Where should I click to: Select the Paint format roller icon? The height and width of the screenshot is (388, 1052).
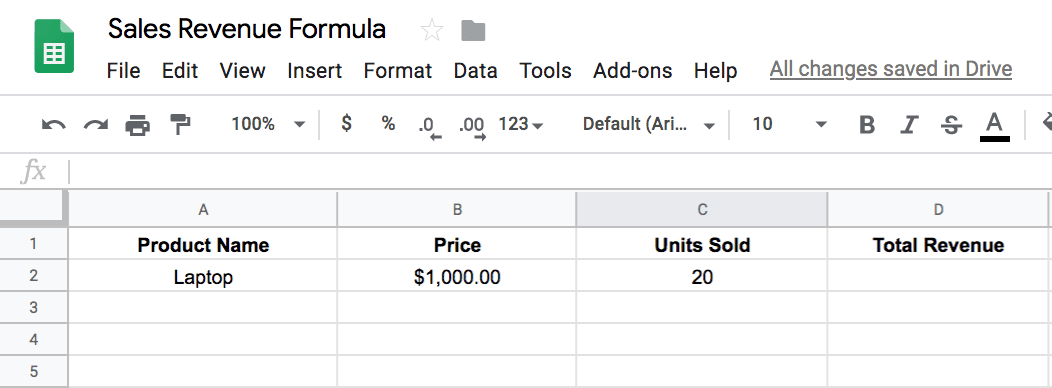point(180,124)
